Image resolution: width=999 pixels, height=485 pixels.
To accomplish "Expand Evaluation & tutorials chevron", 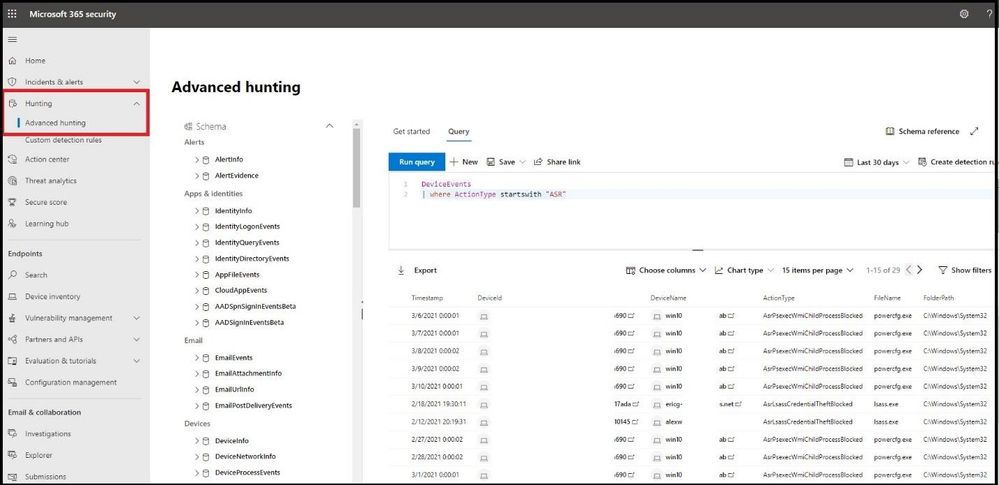I will (136, 361).
